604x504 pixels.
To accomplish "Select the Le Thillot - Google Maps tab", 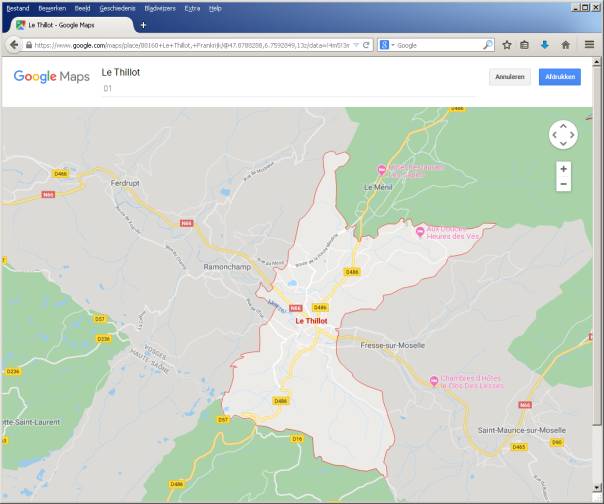I will (x=71, y=25).
